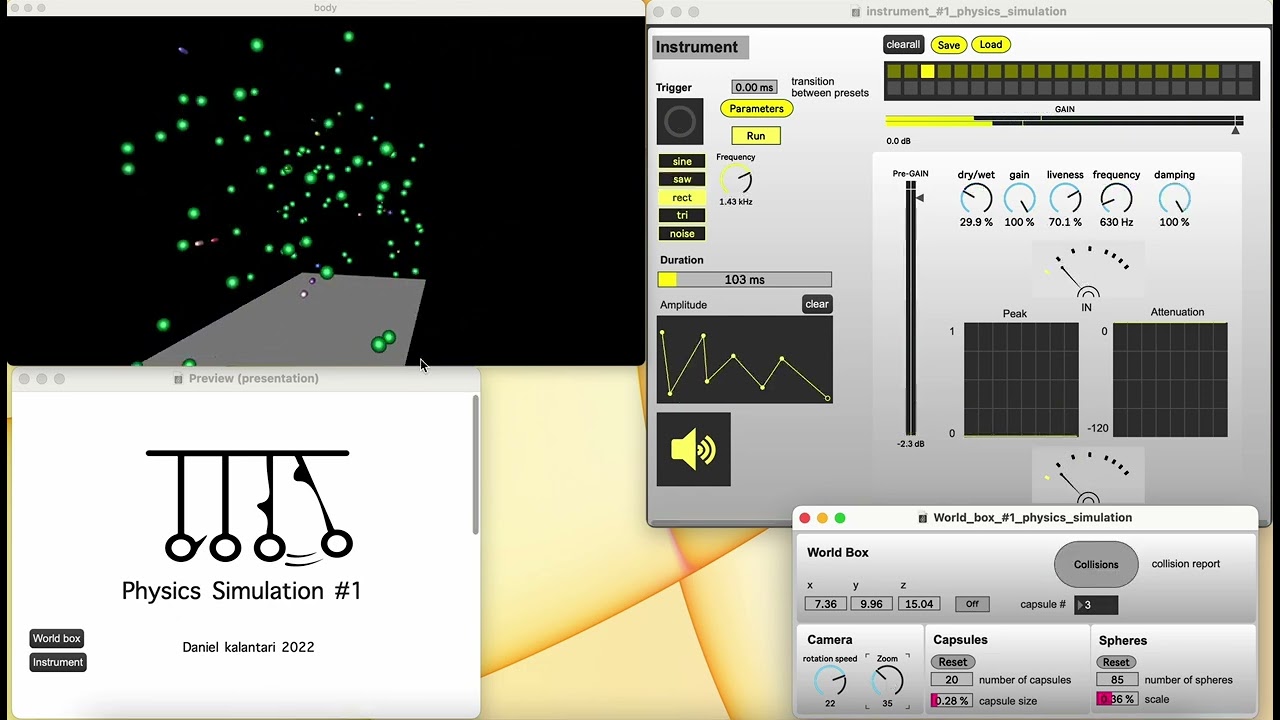The width and height of the screenshot is (1280, 720).
Task: Click the Duration slider showing 103 ms
Action: pyautogui.click(x=744, y=280)
